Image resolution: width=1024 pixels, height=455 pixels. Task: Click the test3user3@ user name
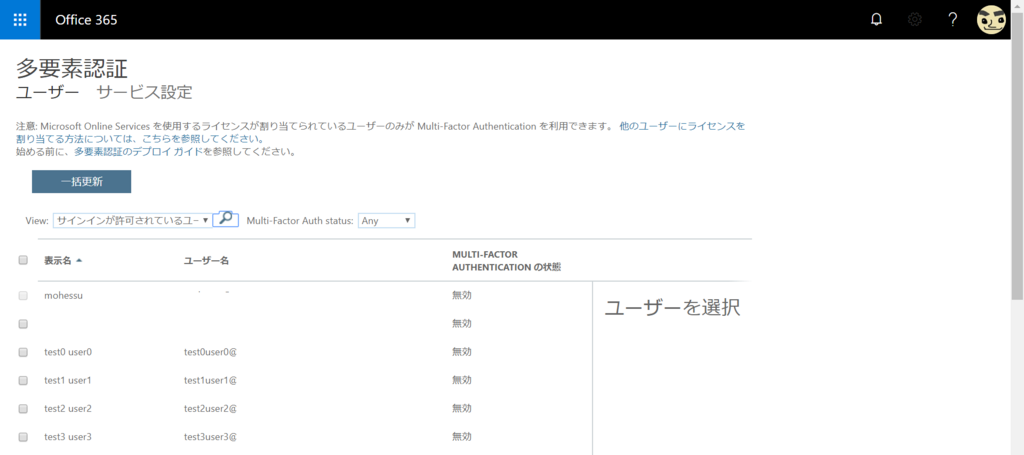210,437
